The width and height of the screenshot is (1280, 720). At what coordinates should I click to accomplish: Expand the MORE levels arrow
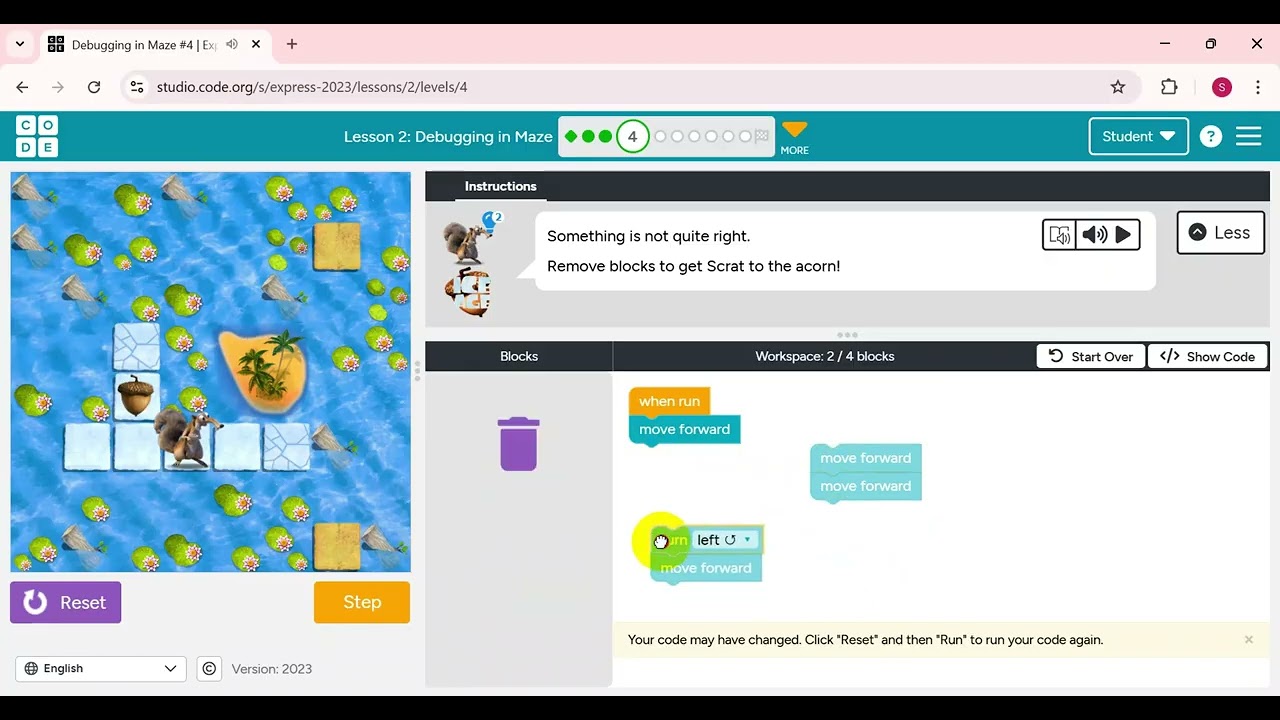[x=794, y=137]
